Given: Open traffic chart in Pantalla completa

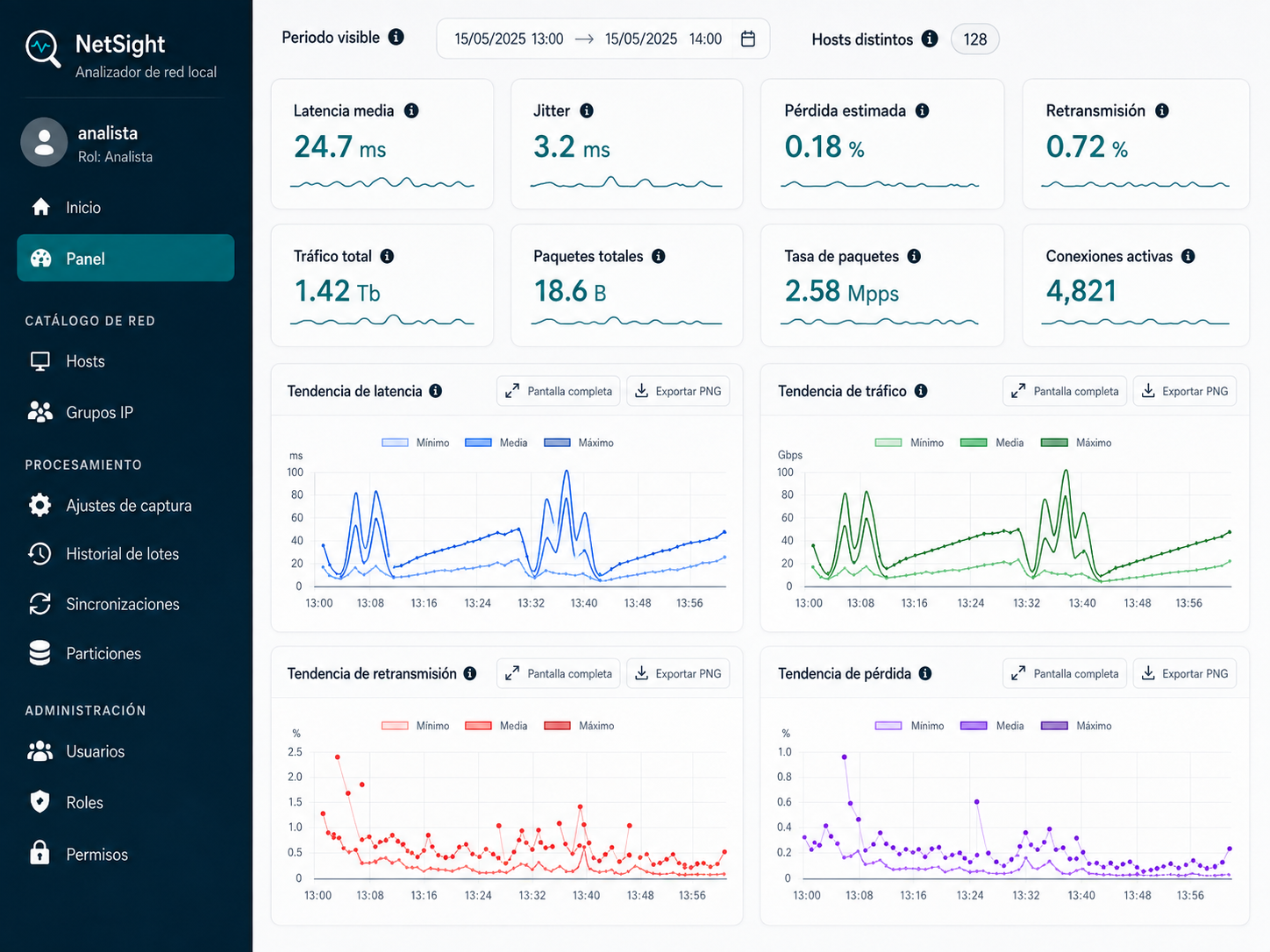Looking at the screenshot, I should [1065, 391].
